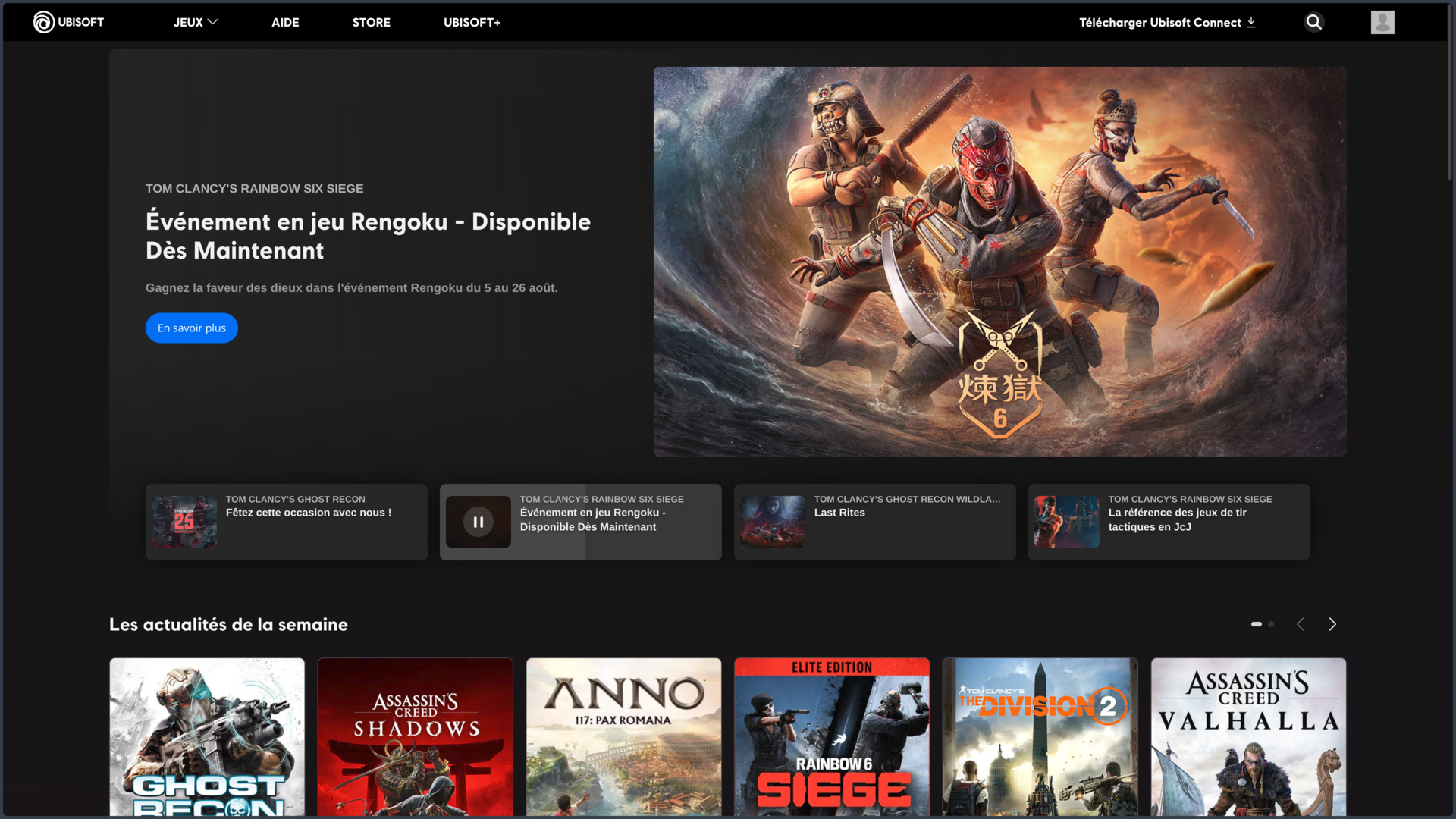Open the Siege tactical shooter slide thumbnail
The image size is (1456, 819).
1067,522
